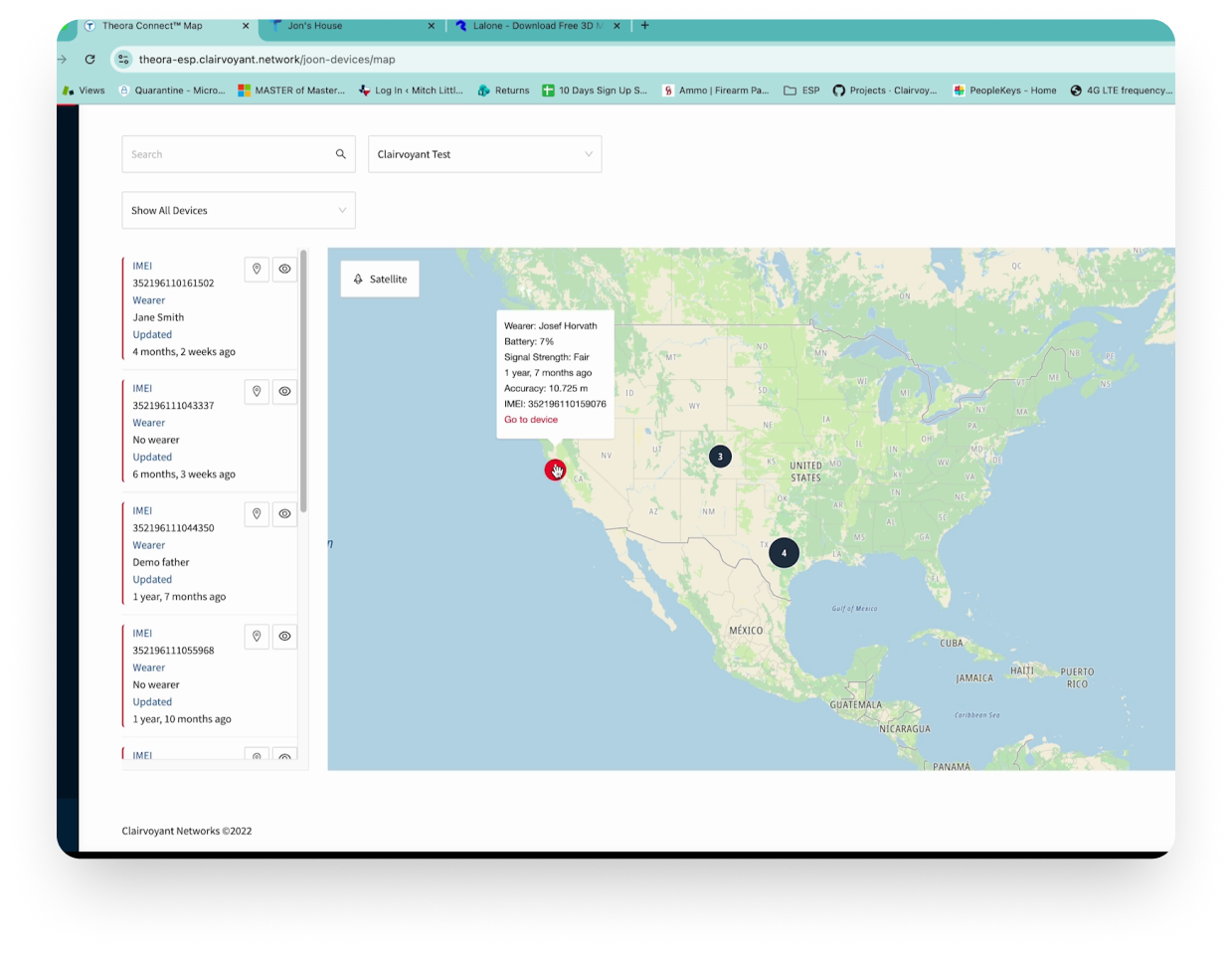Click location pin for Demo father device

pos(257,514)
